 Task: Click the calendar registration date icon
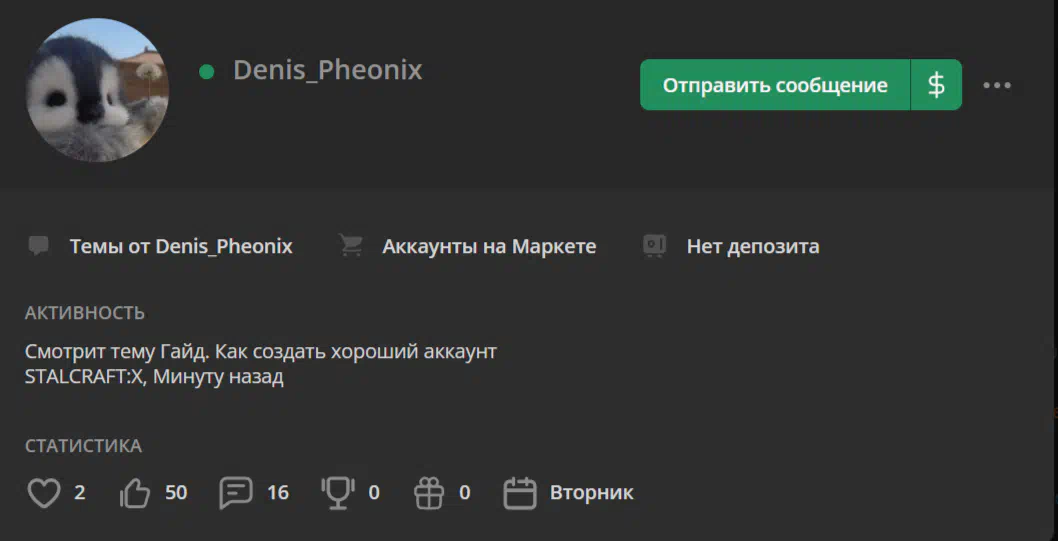coord(520,493)
